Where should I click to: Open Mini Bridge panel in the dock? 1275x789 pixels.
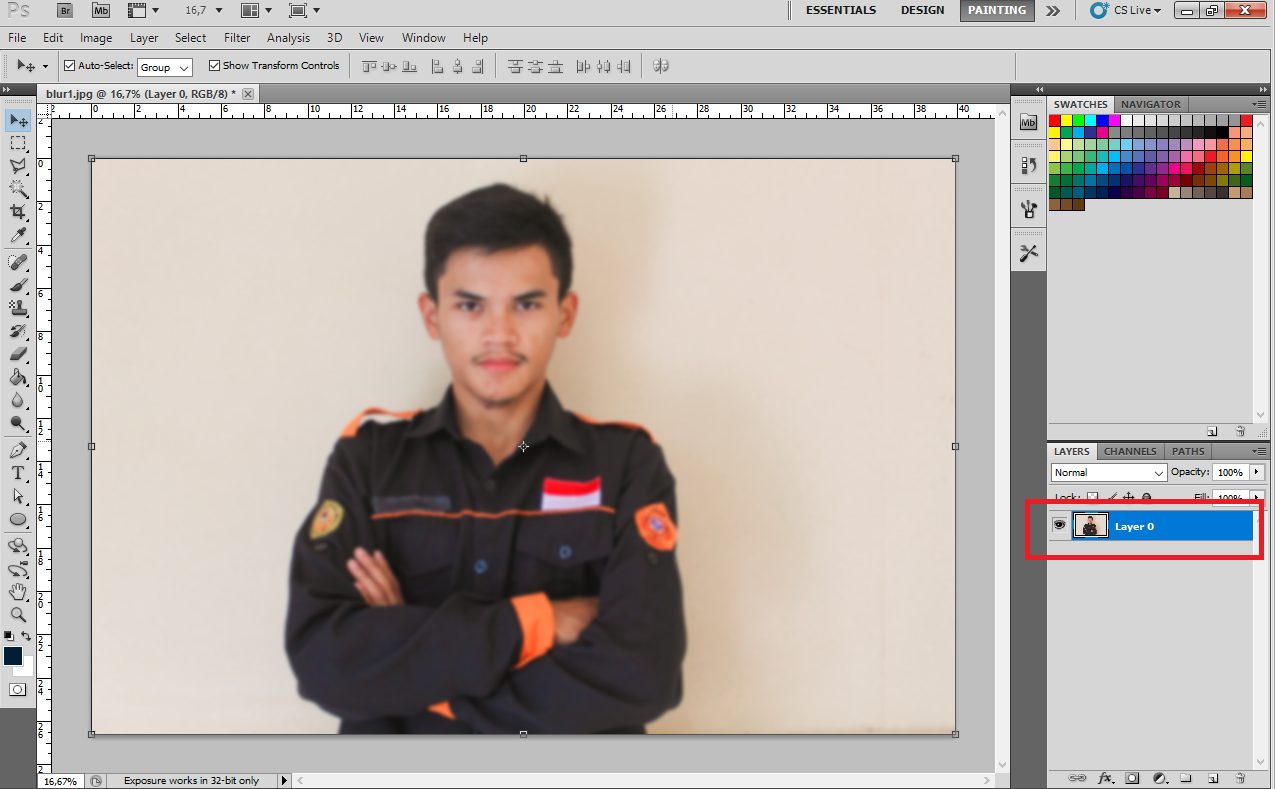1028,122
